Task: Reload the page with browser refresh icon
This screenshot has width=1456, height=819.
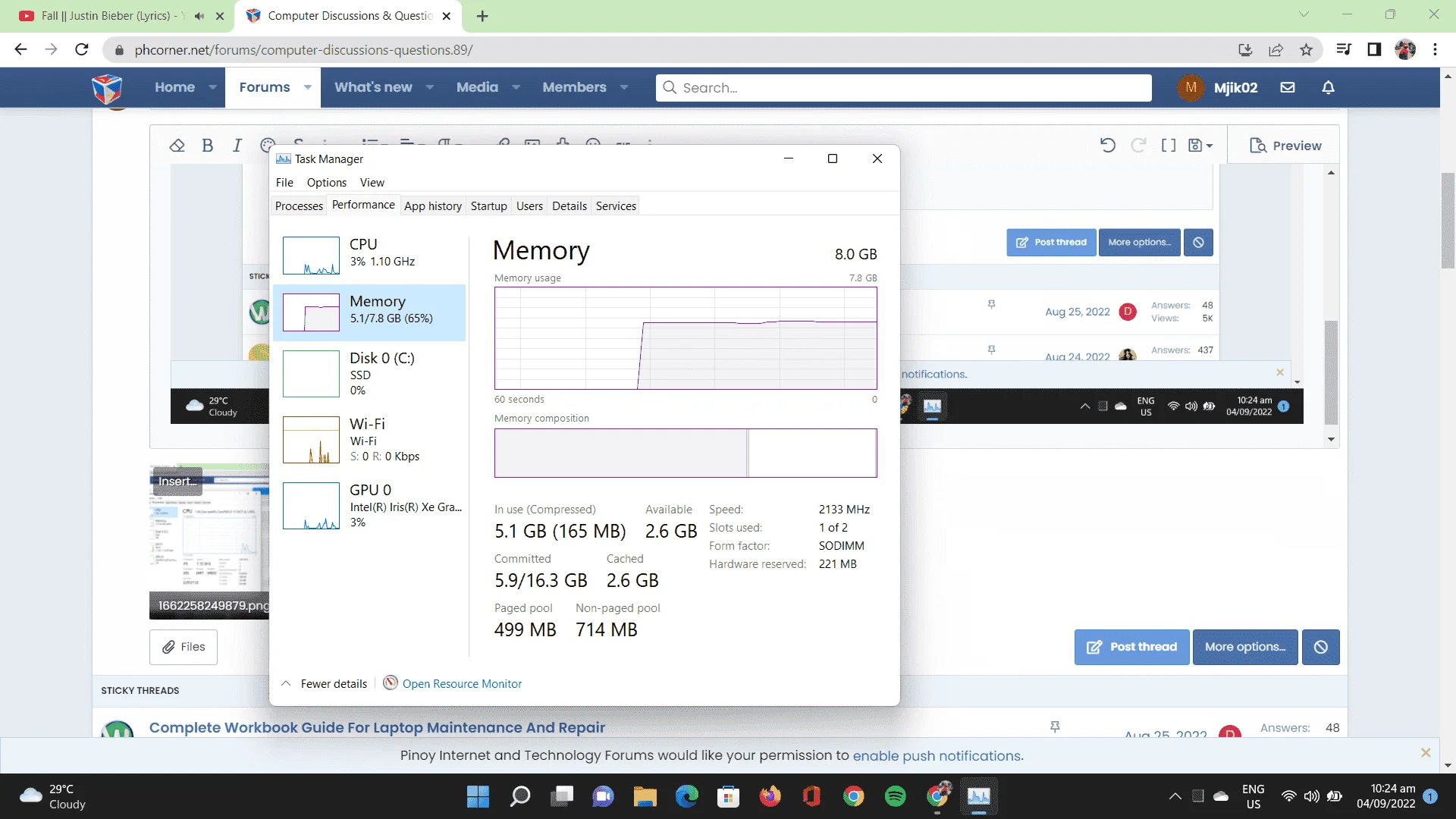Action: 82,50
